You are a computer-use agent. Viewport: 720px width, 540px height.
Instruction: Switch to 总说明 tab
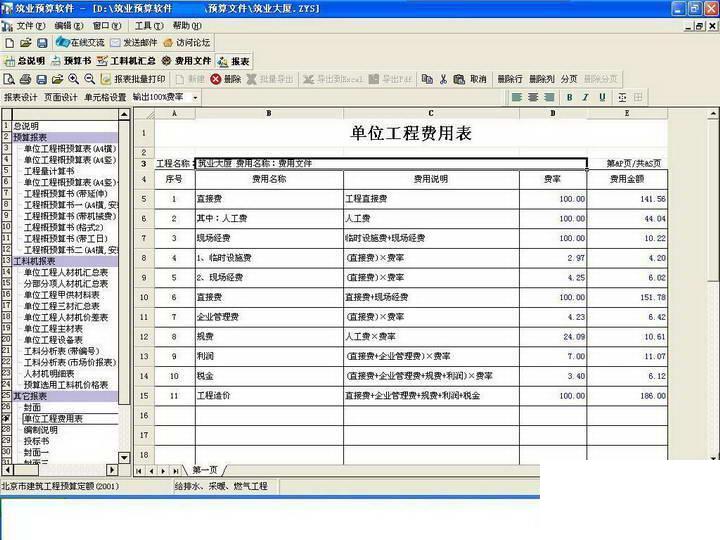(25, 61)
